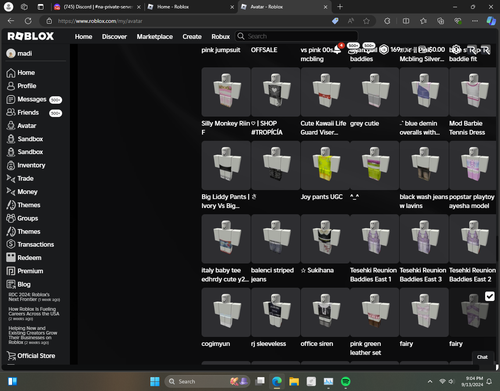Viewport: 500px width, 391px height.
Task: Open Helping New and Existing Creators post
Action: [x=33, y=335]
